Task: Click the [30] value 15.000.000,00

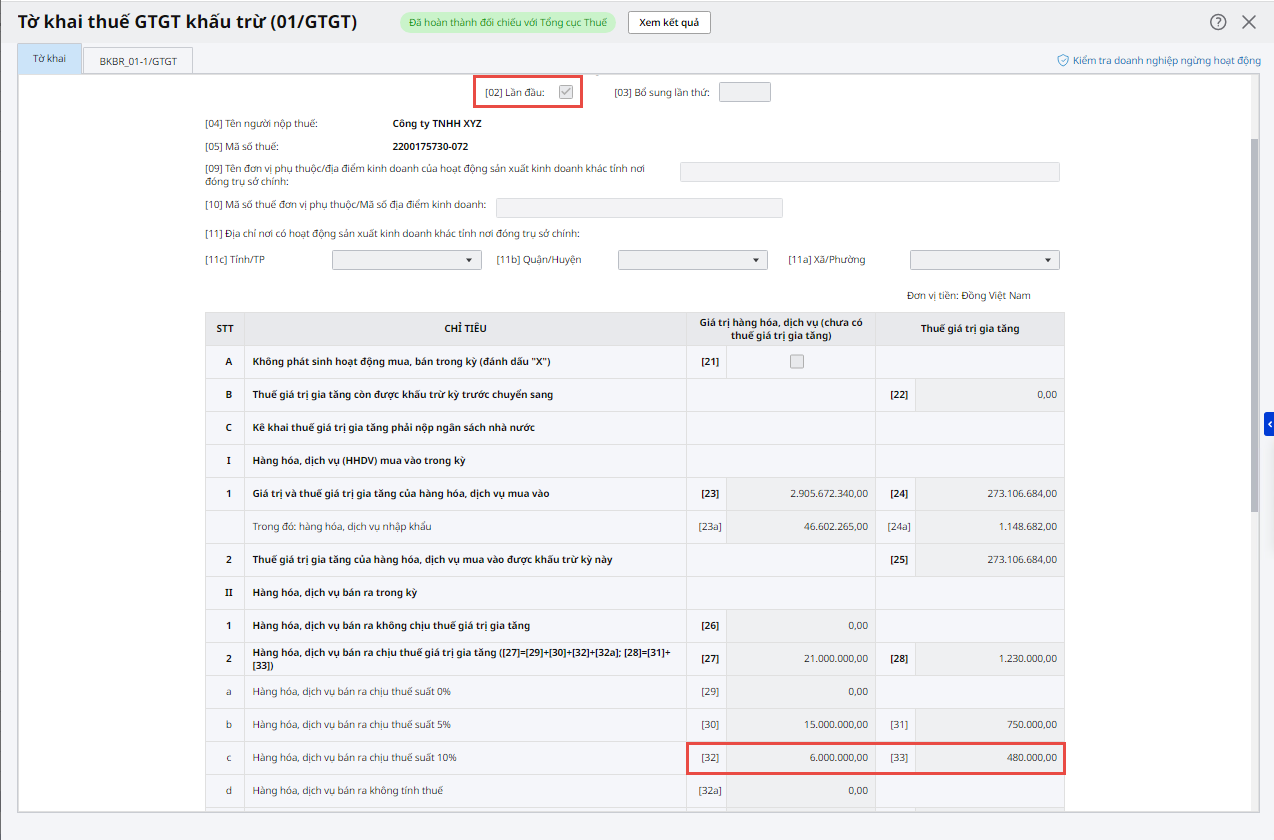Action: pyautogui.click(x=801, y=725)
